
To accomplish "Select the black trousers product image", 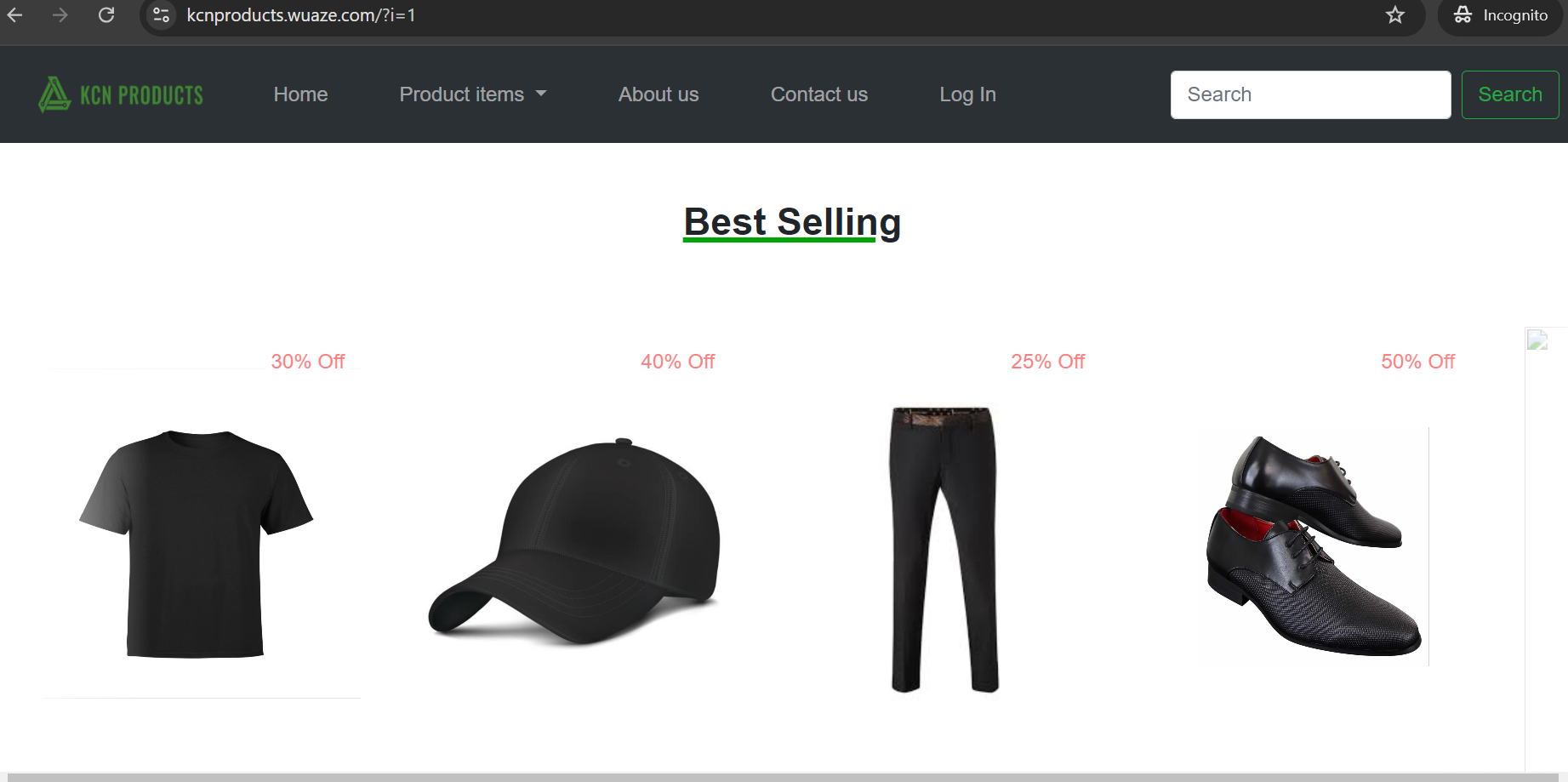I will point(944,550).
